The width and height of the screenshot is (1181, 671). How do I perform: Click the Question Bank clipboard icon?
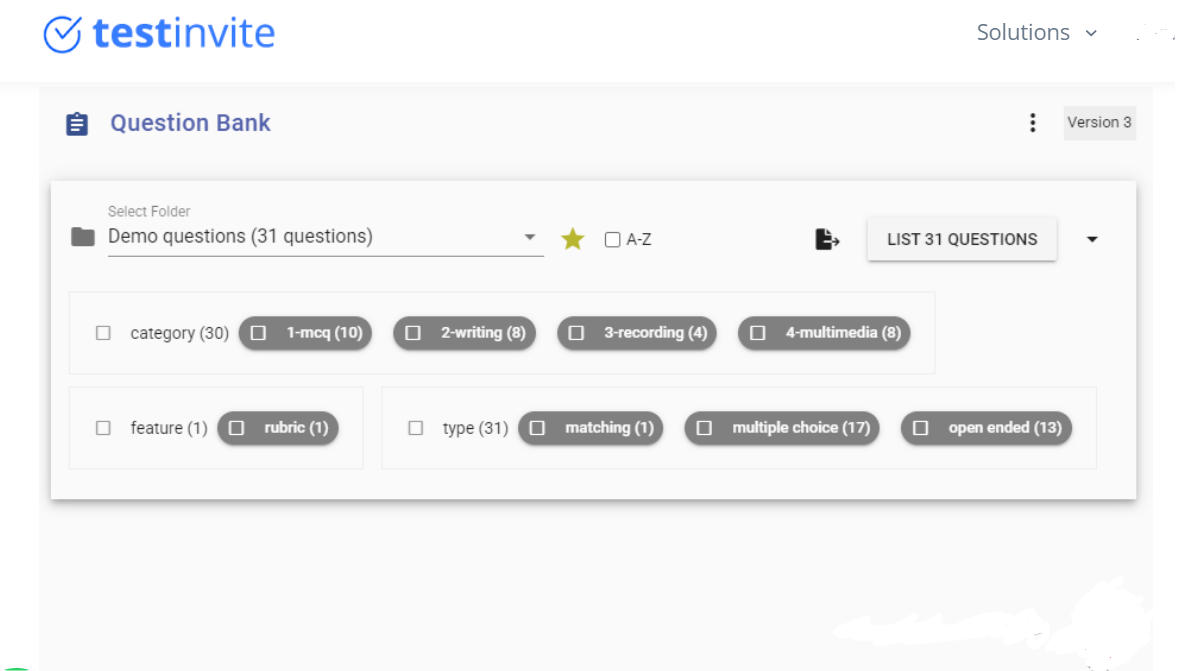pos(77,124)
